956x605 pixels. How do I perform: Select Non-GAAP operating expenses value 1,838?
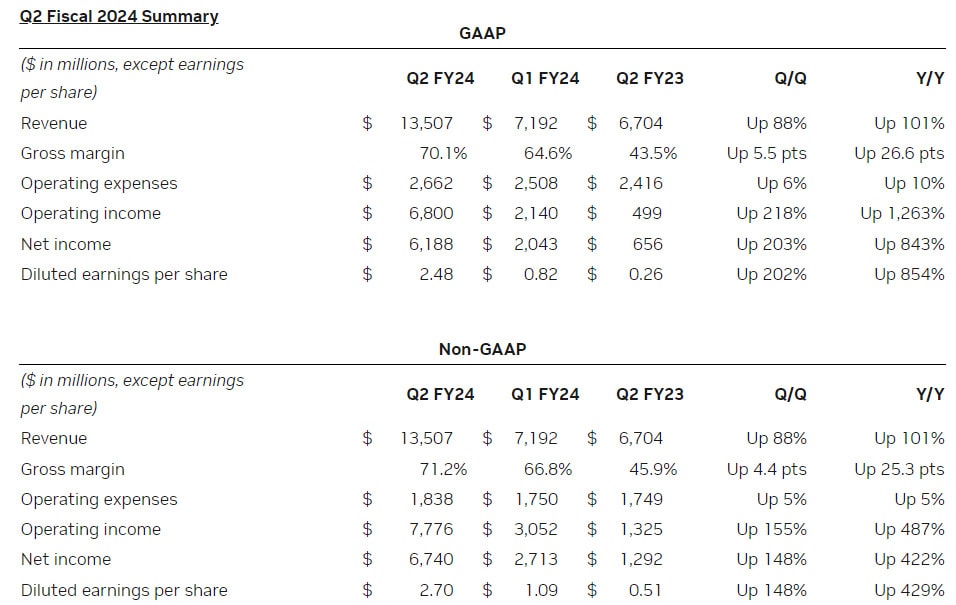pyautogui.click(x=430, y=499)
